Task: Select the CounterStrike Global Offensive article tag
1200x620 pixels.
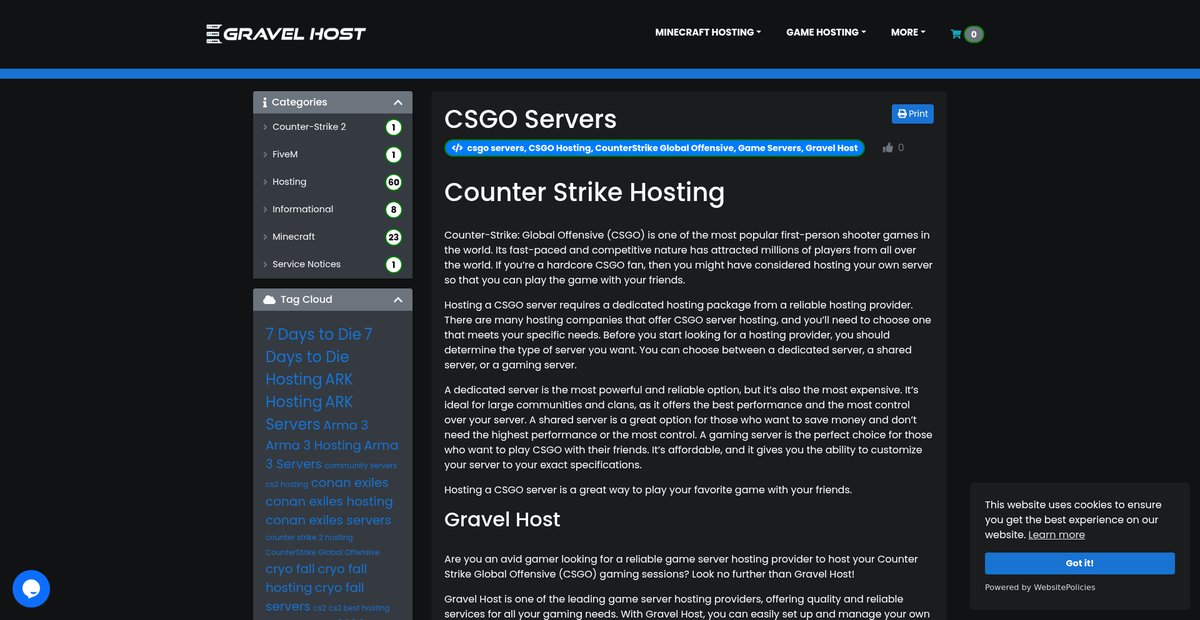Action: [x=663, y=148]
